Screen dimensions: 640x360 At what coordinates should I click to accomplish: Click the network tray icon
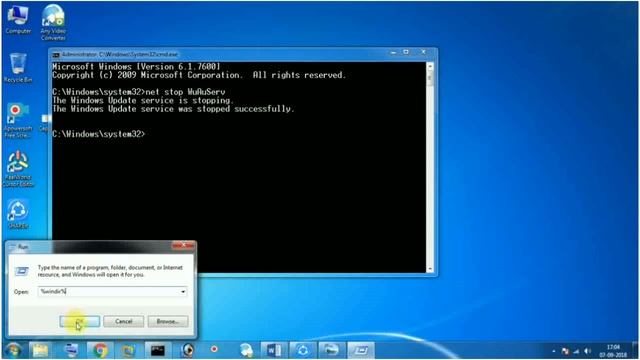click(576, 351)
